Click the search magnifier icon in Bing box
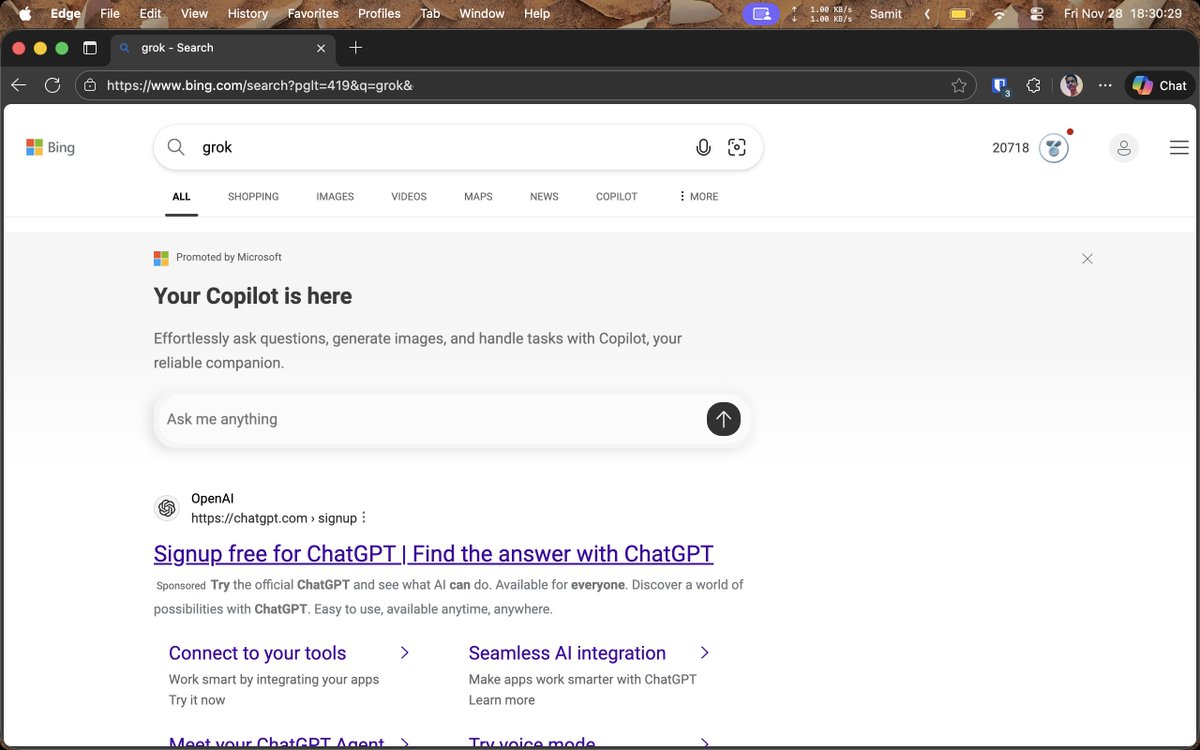 pyautogui.click(x=176, y=147)
